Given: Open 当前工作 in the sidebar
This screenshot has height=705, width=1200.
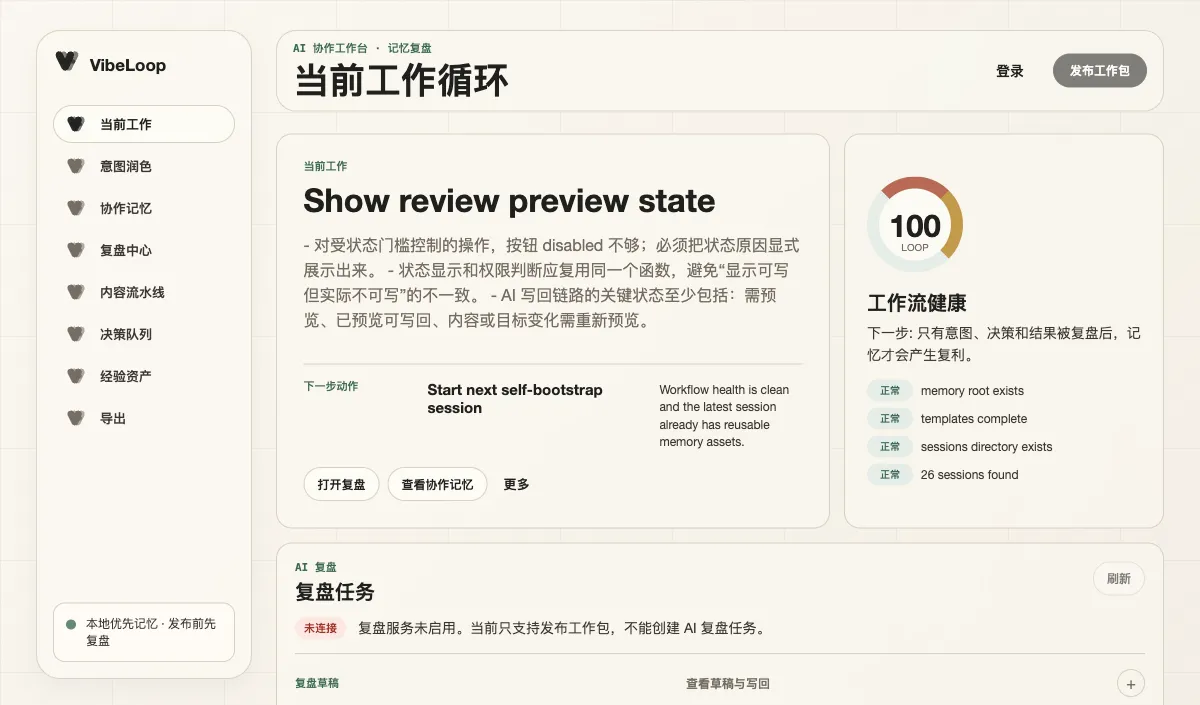Looking at the screenshot, I should coord(144,124).
